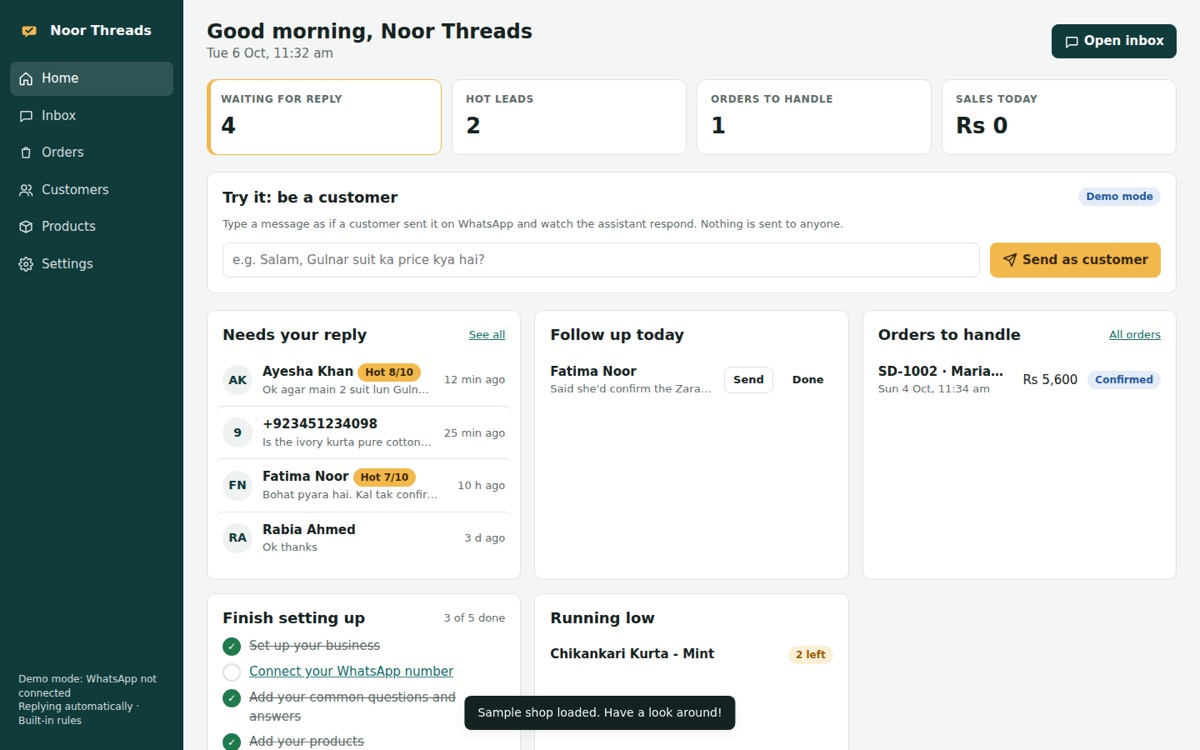
Task: Toggle the 'Set up your business' checkmark
Action: [x=232, y=646]
